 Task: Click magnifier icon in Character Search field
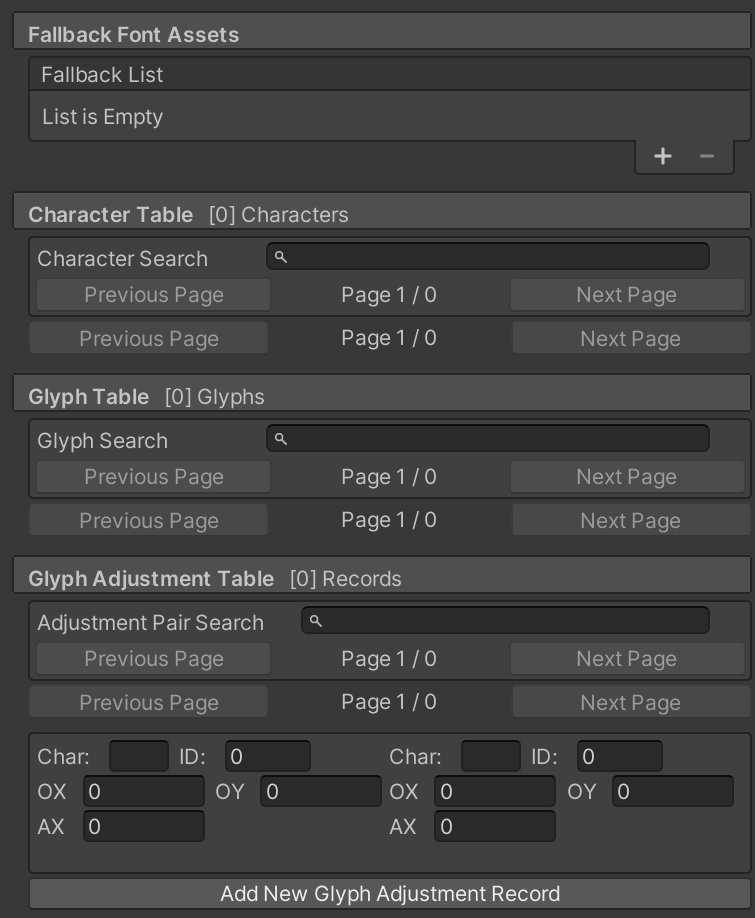(x=281, y=257)
